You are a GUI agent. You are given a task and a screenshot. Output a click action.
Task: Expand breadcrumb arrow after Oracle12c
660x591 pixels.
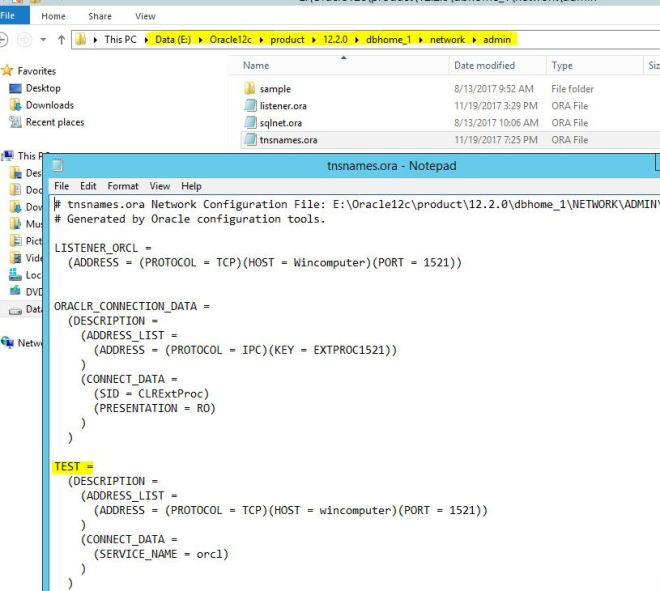pos(253,39)
